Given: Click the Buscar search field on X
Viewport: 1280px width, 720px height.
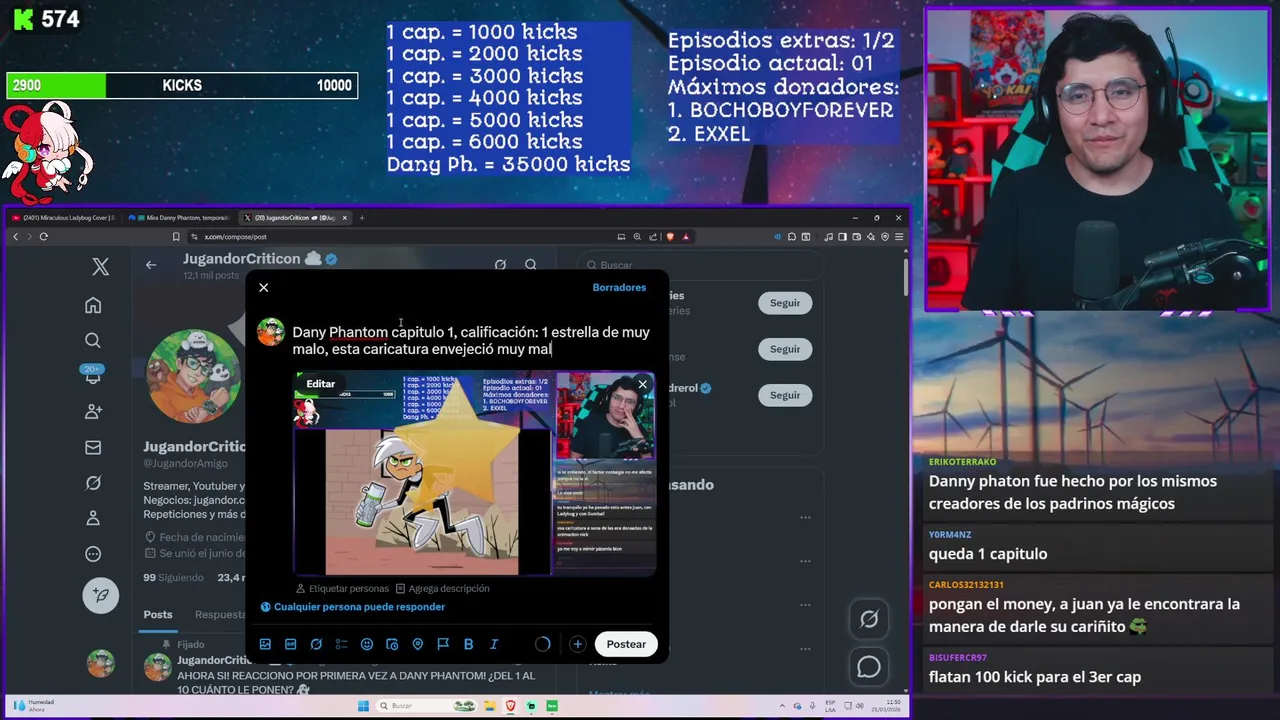Looking at the screenshot, I should [700, 265].
